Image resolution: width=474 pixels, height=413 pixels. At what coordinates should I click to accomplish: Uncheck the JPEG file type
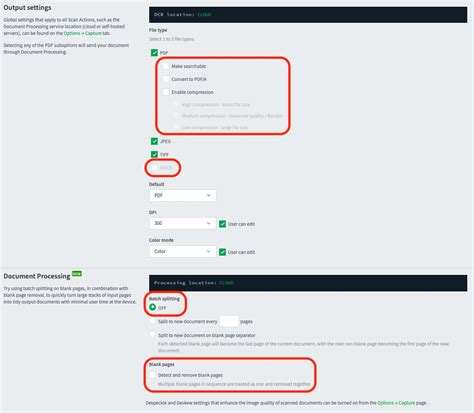154,141
